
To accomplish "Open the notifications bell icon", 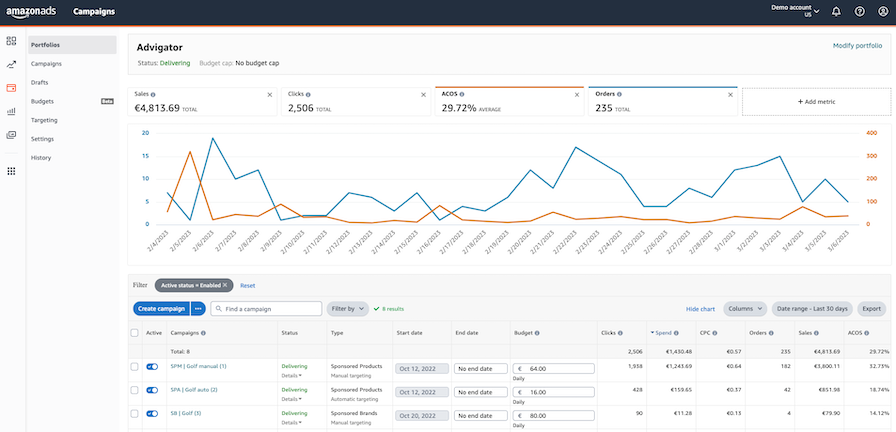I will point(836,12).
